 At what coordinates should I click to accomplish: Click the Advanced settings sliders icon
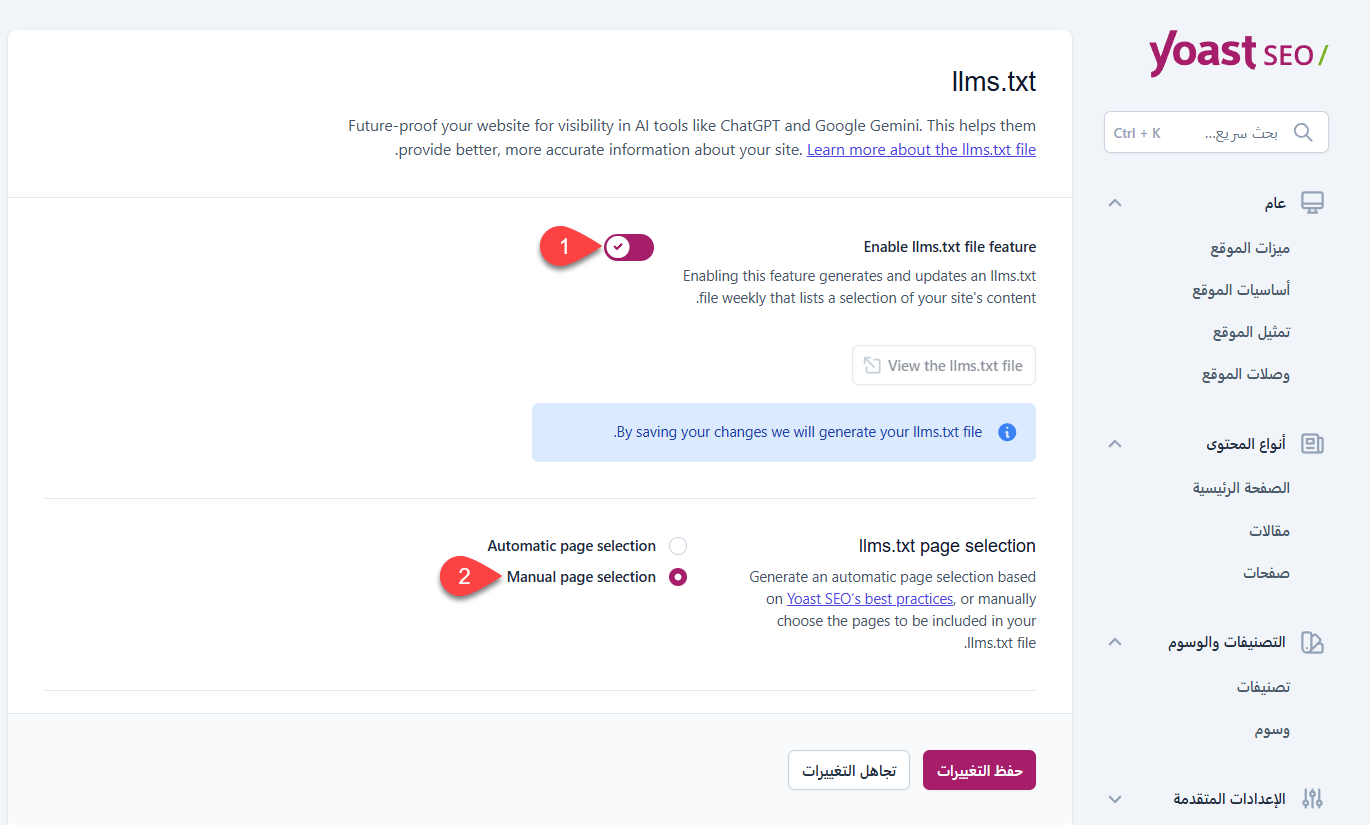pos(1312,799)
